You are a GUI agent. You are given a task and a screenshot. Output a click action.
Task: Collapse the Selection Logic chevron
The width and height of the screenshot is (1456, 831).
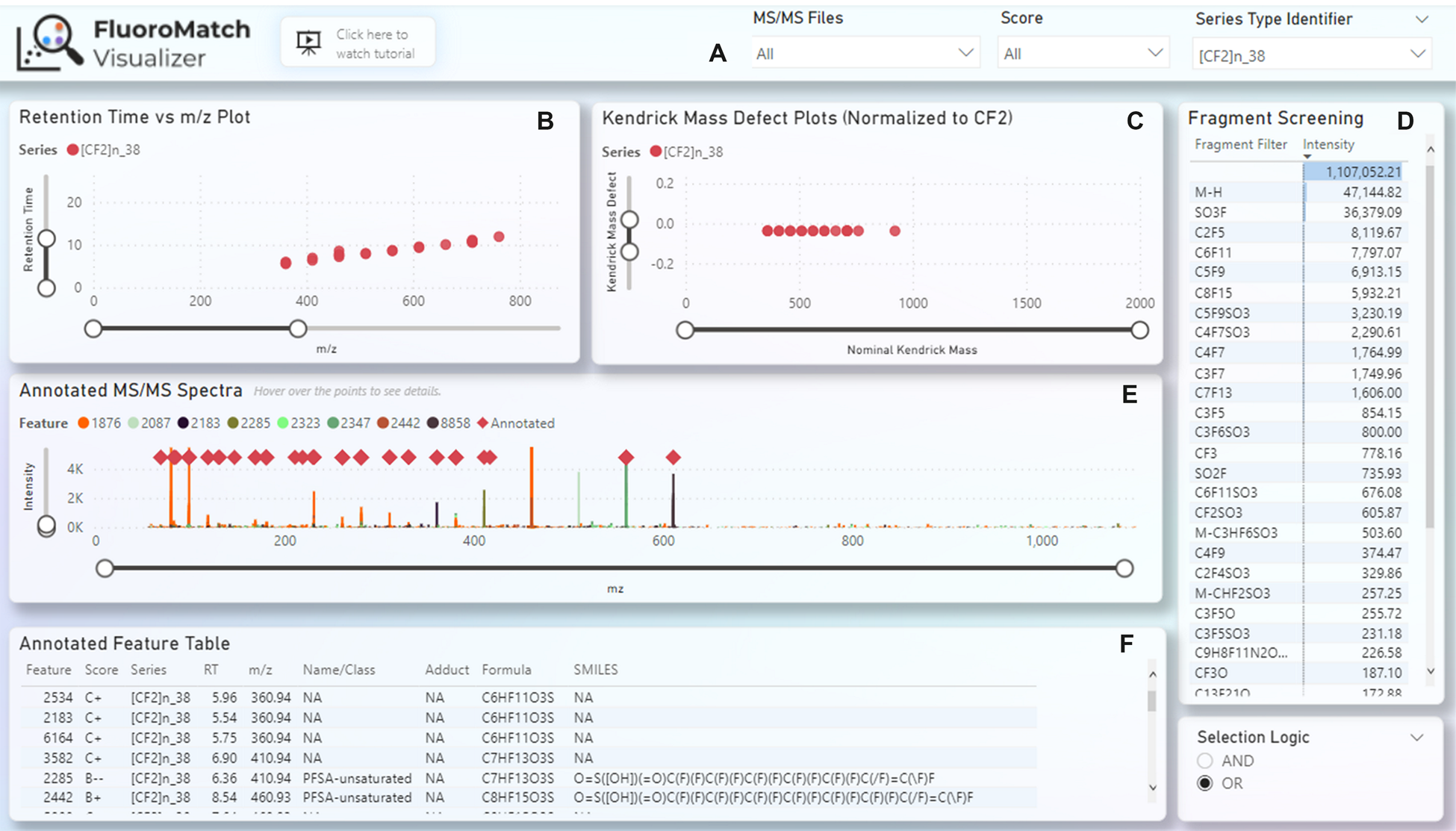[x=1416, y=738]
